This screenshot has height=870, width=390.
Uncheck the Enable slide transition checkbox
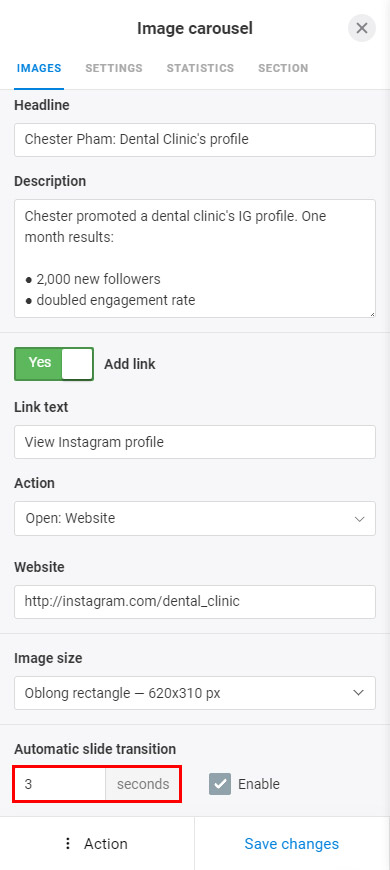point(220,784)
